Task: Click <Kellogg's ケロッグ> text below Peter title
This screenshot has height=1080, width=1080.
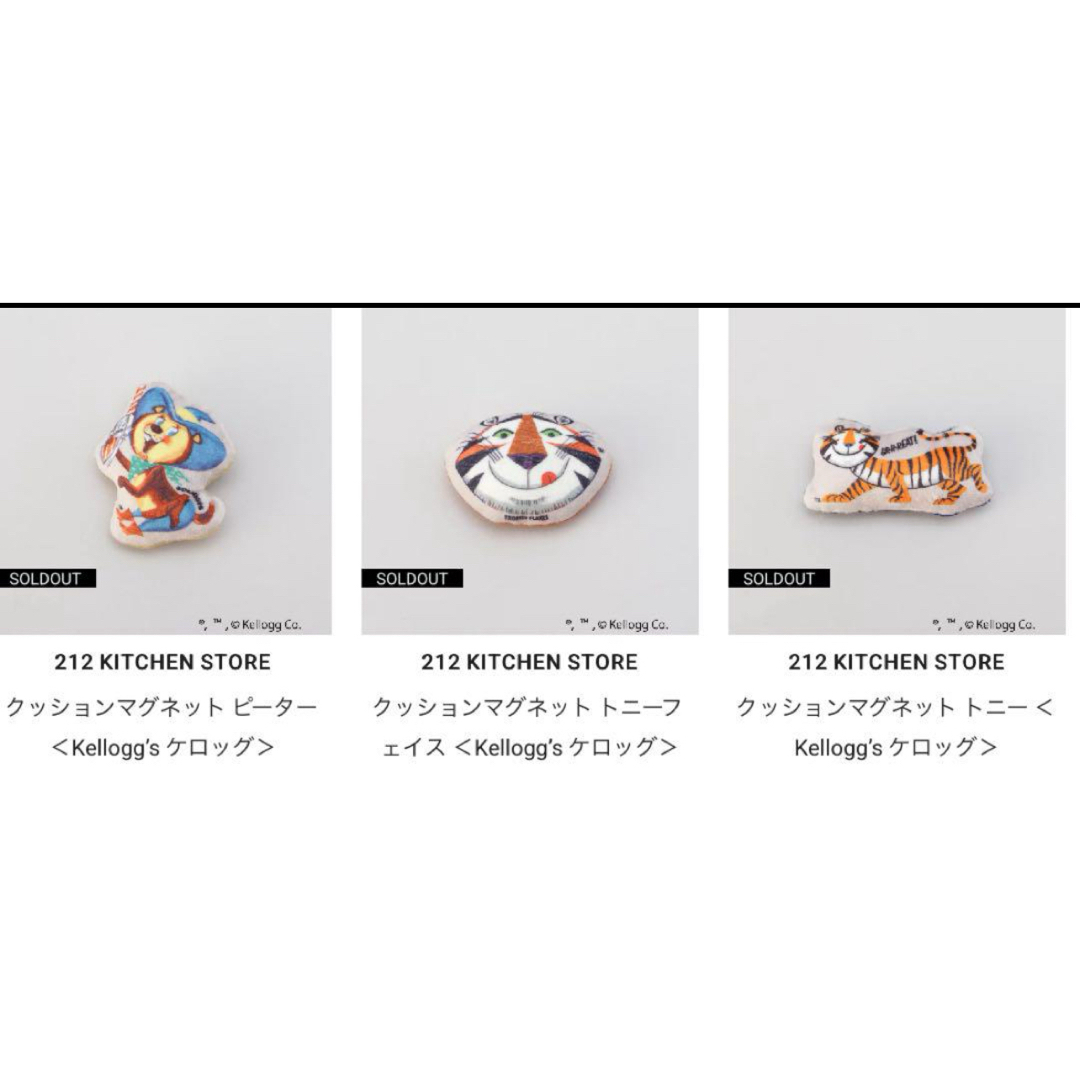Action: coord(163,747)
